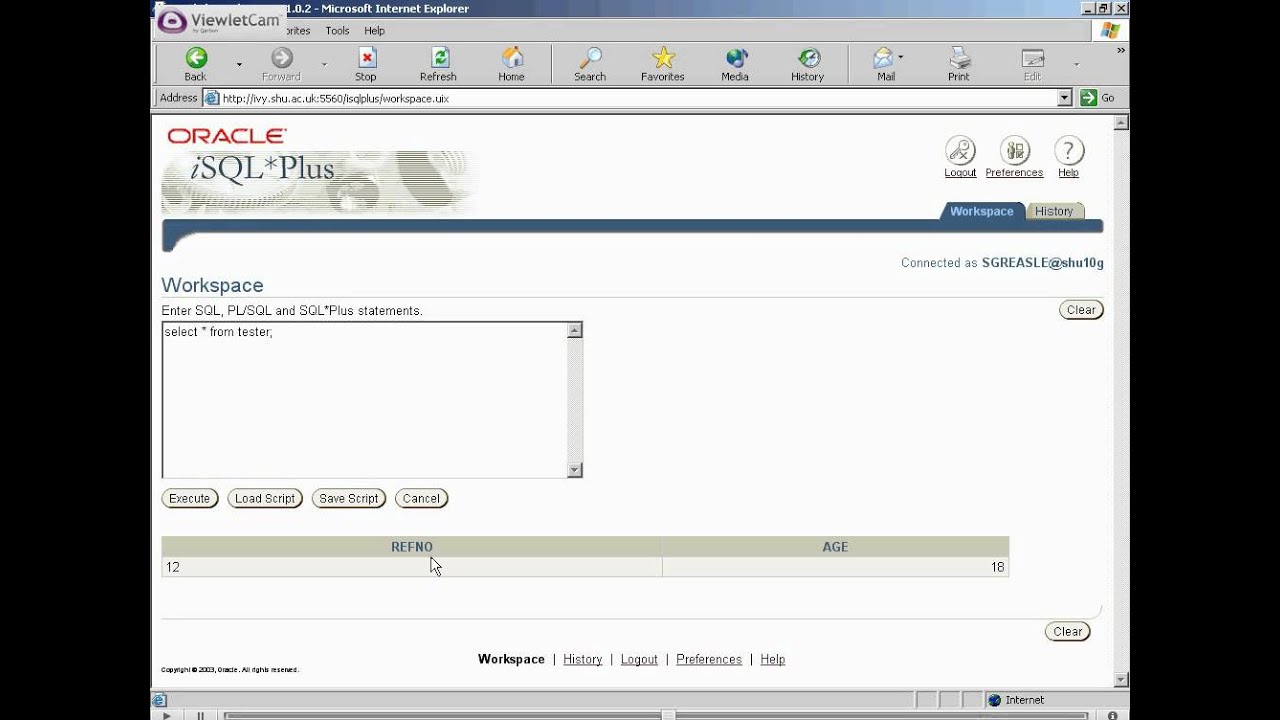Open the Forward button history dropdown
Viewport: 1280px width, 720px height.
pyautogui.click(x=324, y=64)
